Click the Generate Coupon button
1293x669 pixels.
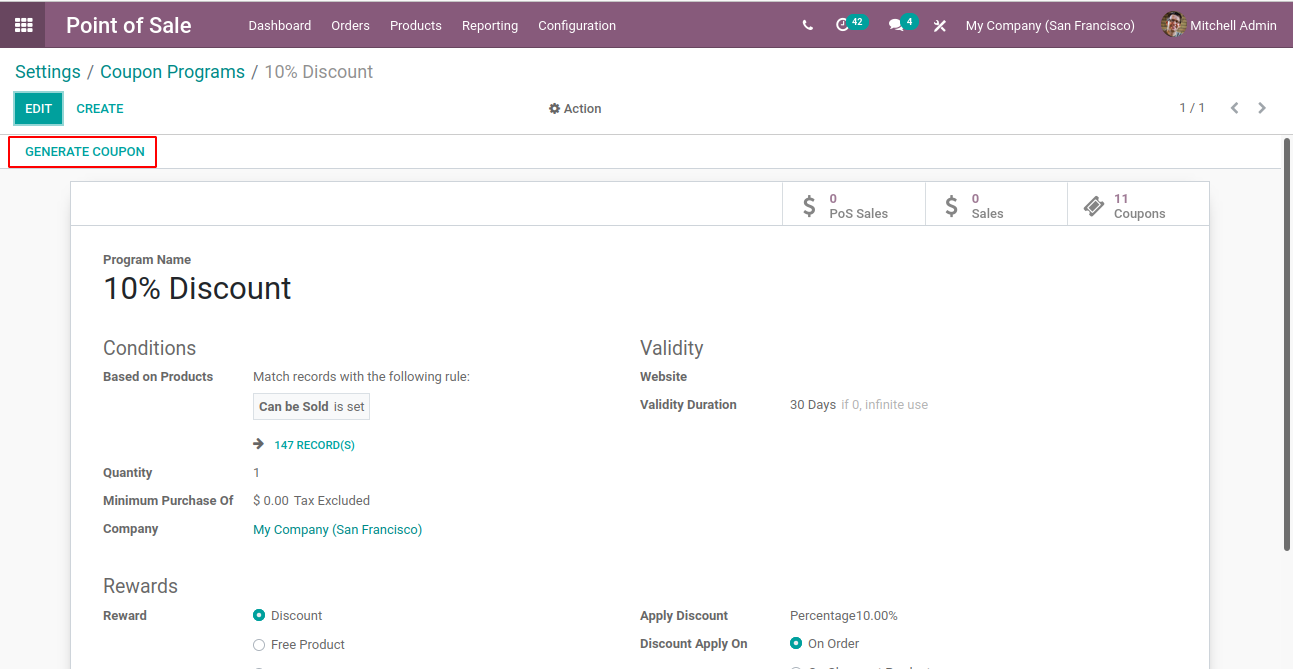click(85, 152)
